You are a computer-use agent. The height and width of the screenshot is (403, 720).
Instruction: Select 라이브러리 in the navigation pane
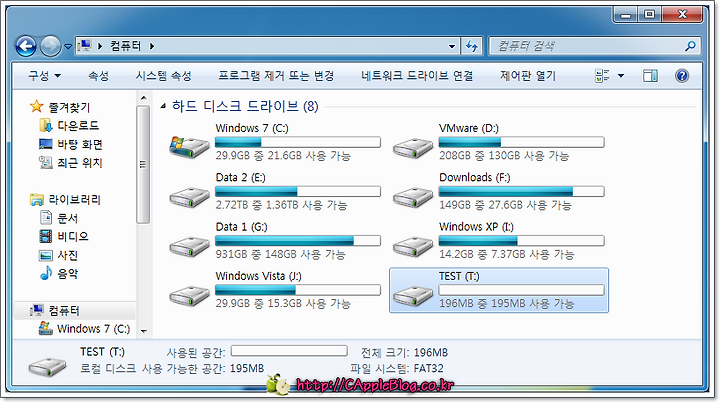[74, 200]
